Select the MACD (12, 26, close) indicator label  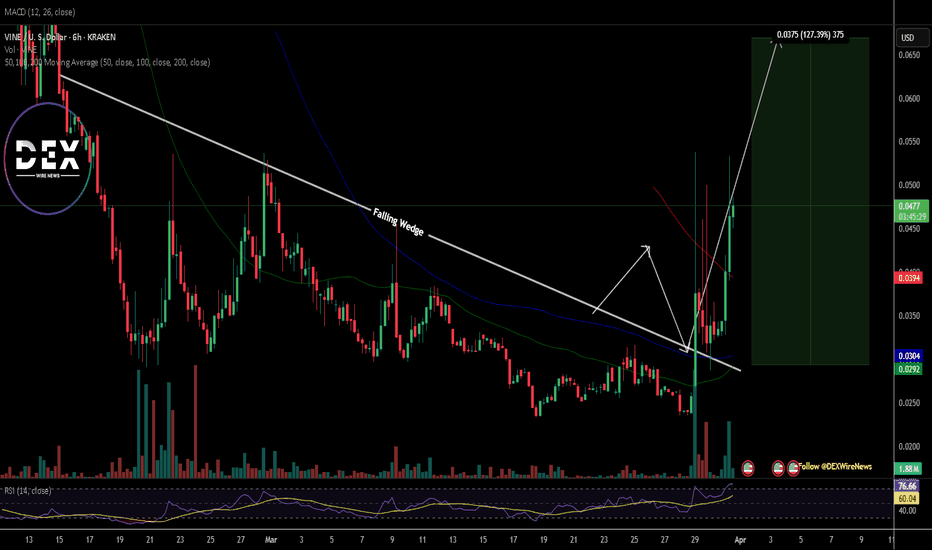[x=39, y=12]
